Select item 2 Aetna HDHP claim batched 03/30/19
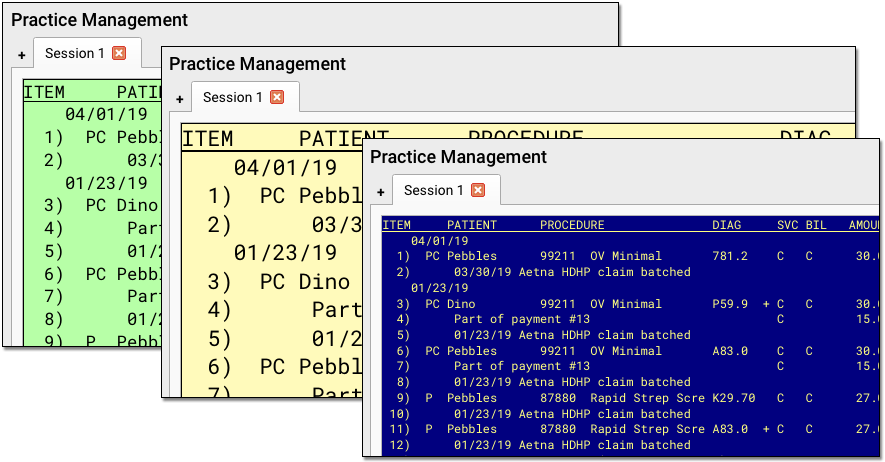Screen dimensions: 885x462 coord(630,272)
